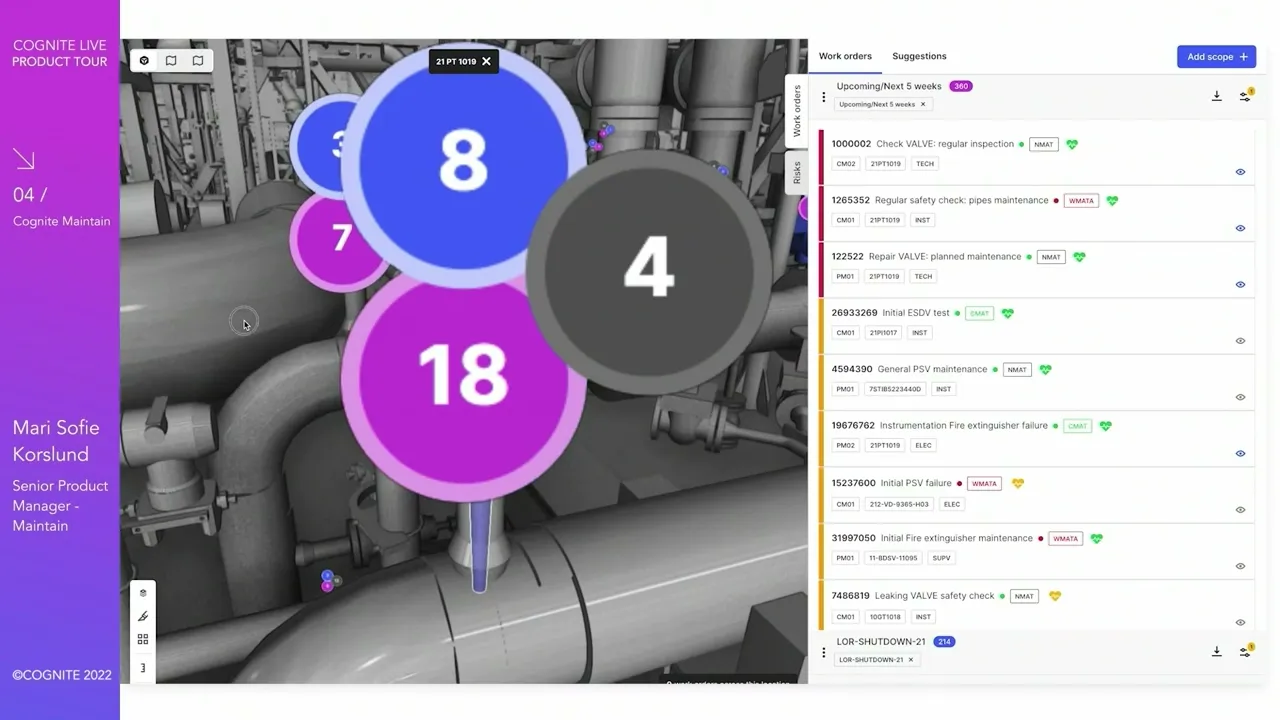Click WMATA tag on order 1265352
This screenshot has width=1280, height=720.
tap(1081, 200)
